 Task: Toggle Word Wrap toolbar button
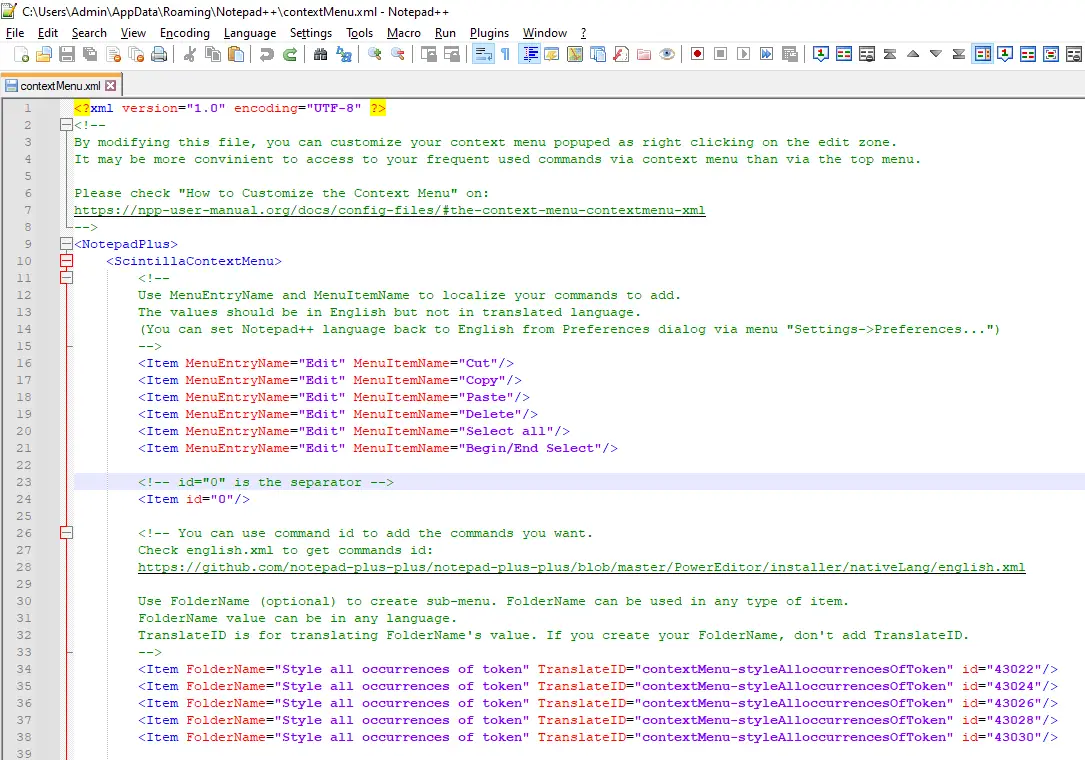483,54
